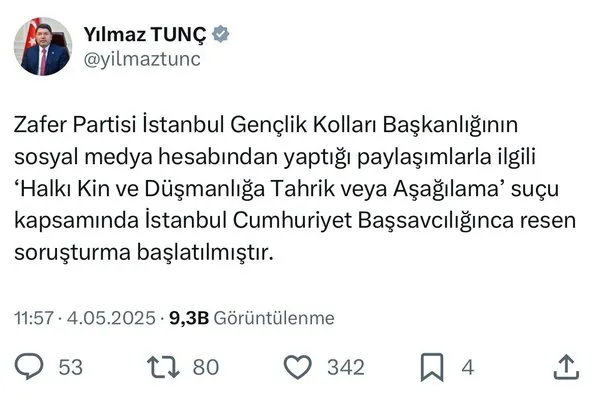Click the bookmark count 4
600x399 pixels.
click(x=468, y=367)
